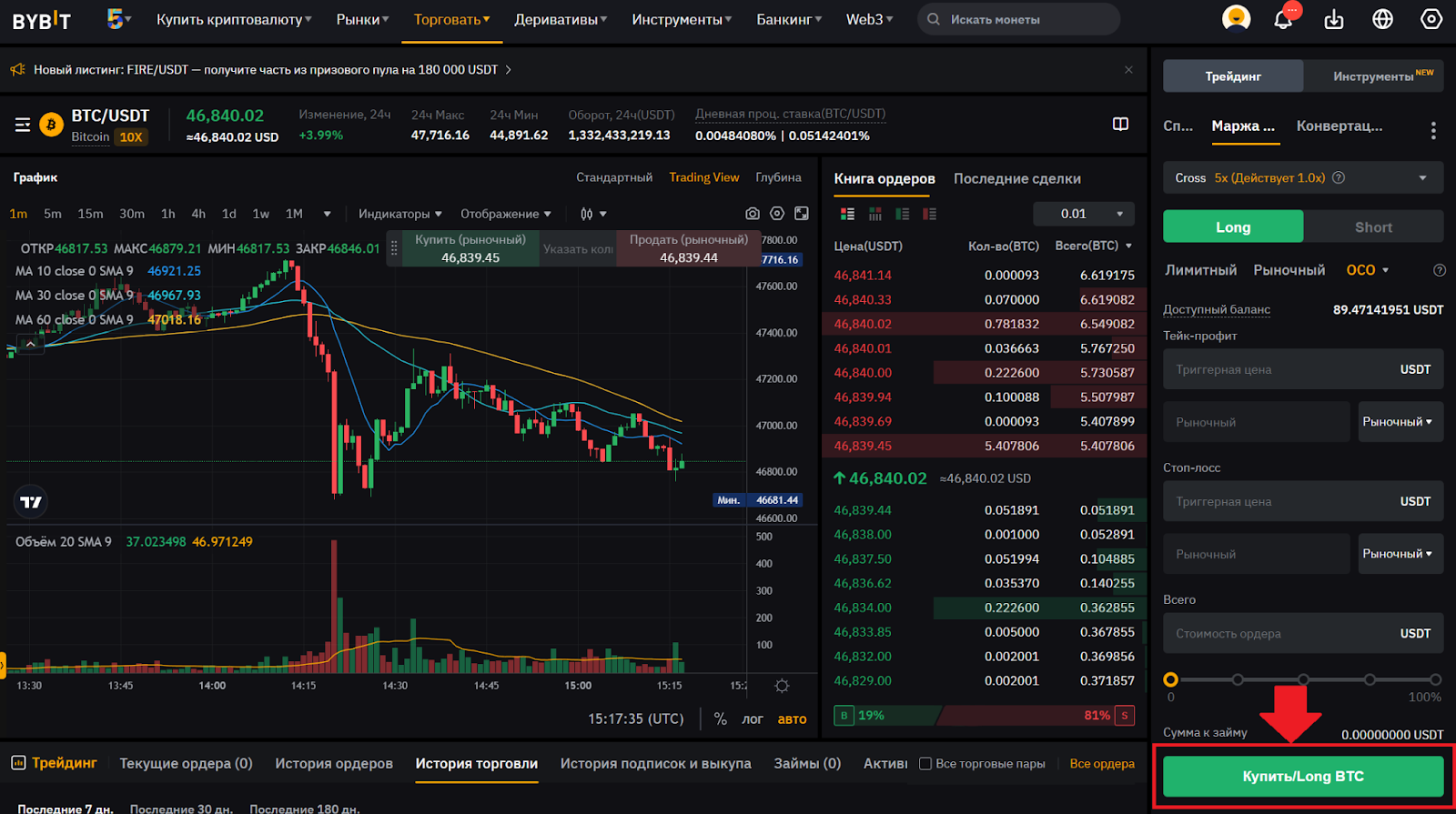The height and width of the screenshot is (814, 1456).
Task: Select the Long side toggle
Action: [1233, 227]
